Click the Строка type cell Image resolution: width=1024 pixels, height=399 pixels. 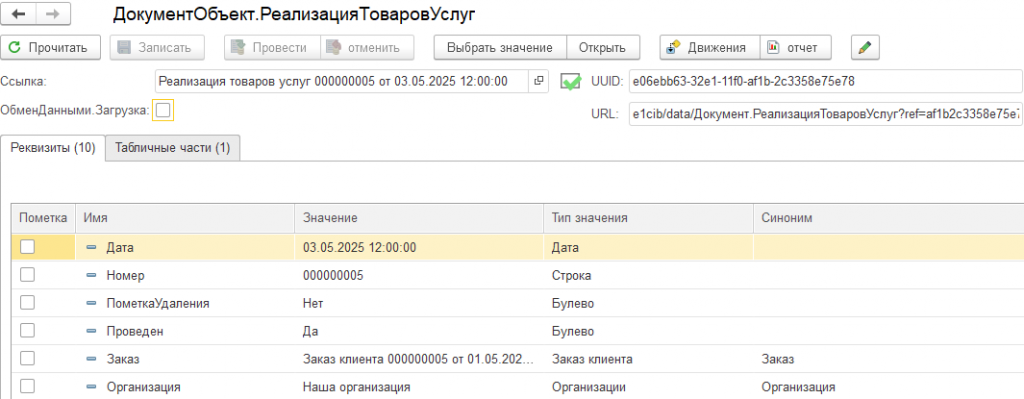(648, 276)
